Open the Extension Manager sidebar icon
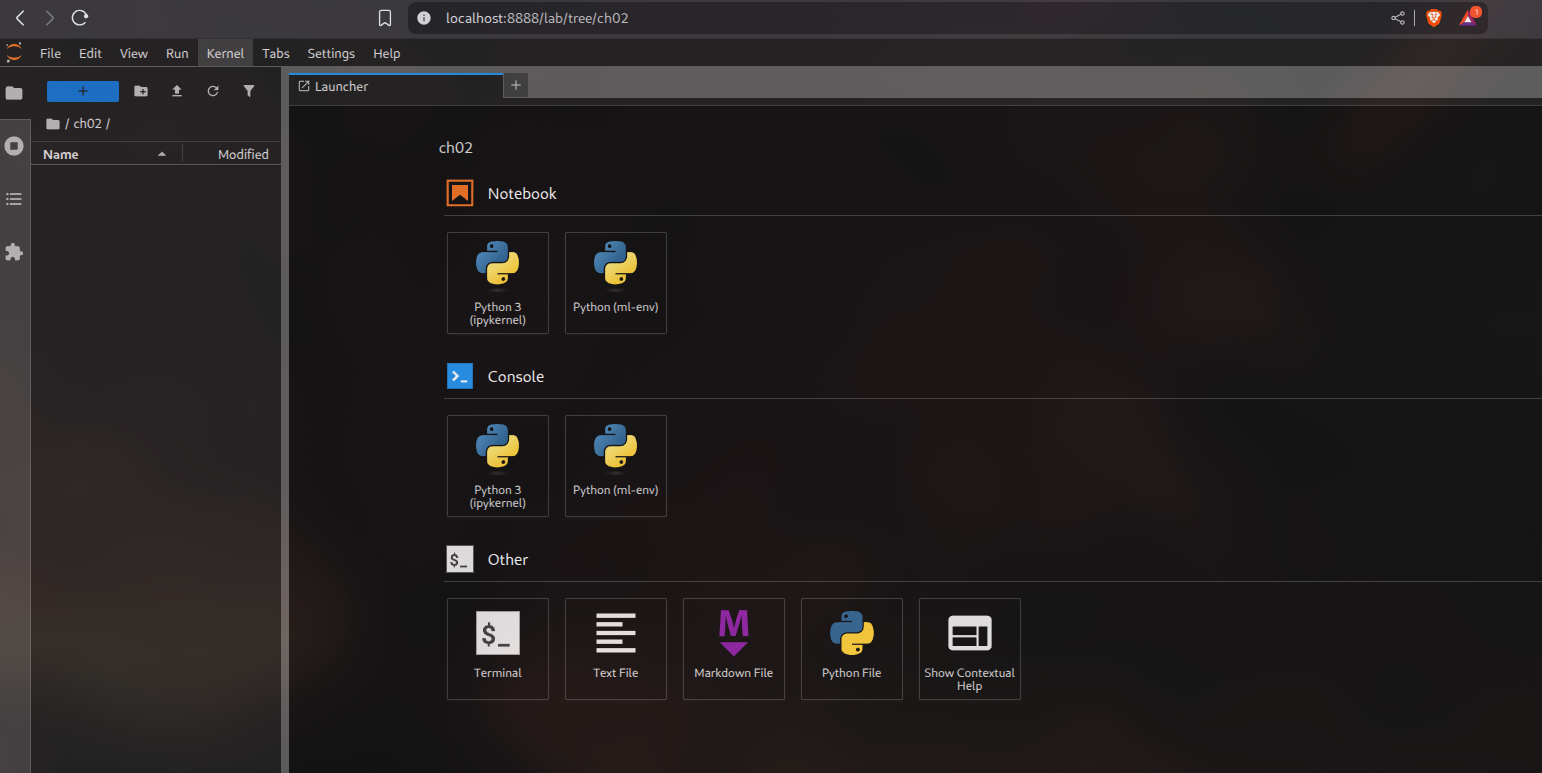 click(x=14, y=252)
